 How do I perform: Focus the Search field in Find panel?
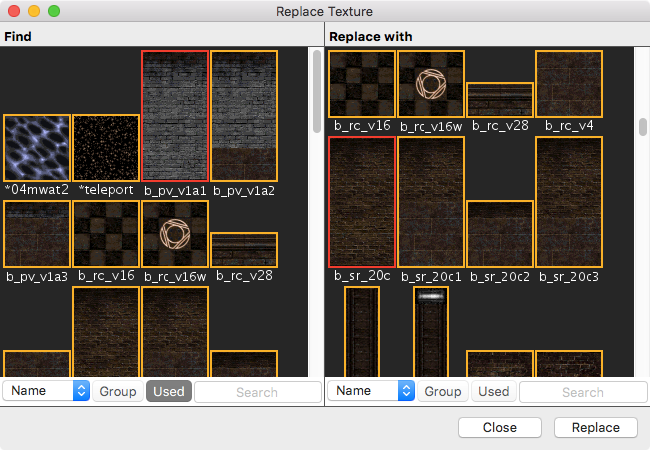[257, 392]
